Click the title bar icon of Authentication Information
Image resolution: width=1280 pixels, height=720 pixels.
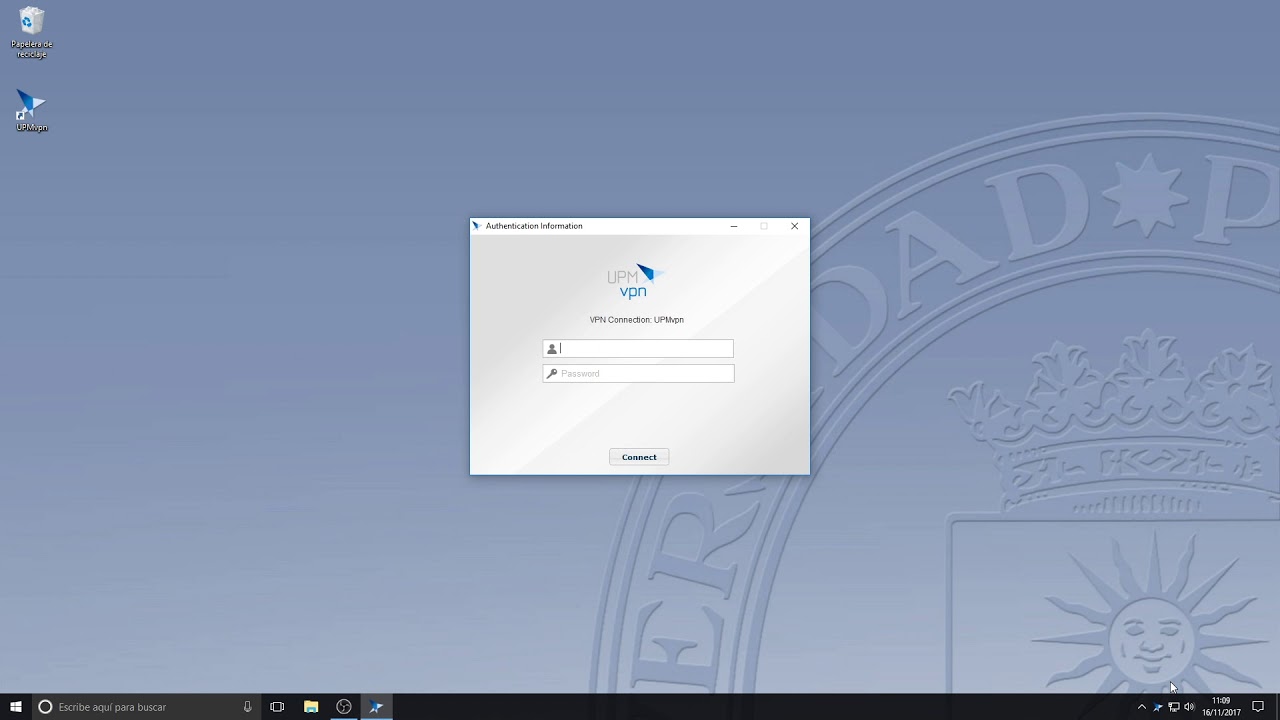pyautogui.click(x=477, y=226)
